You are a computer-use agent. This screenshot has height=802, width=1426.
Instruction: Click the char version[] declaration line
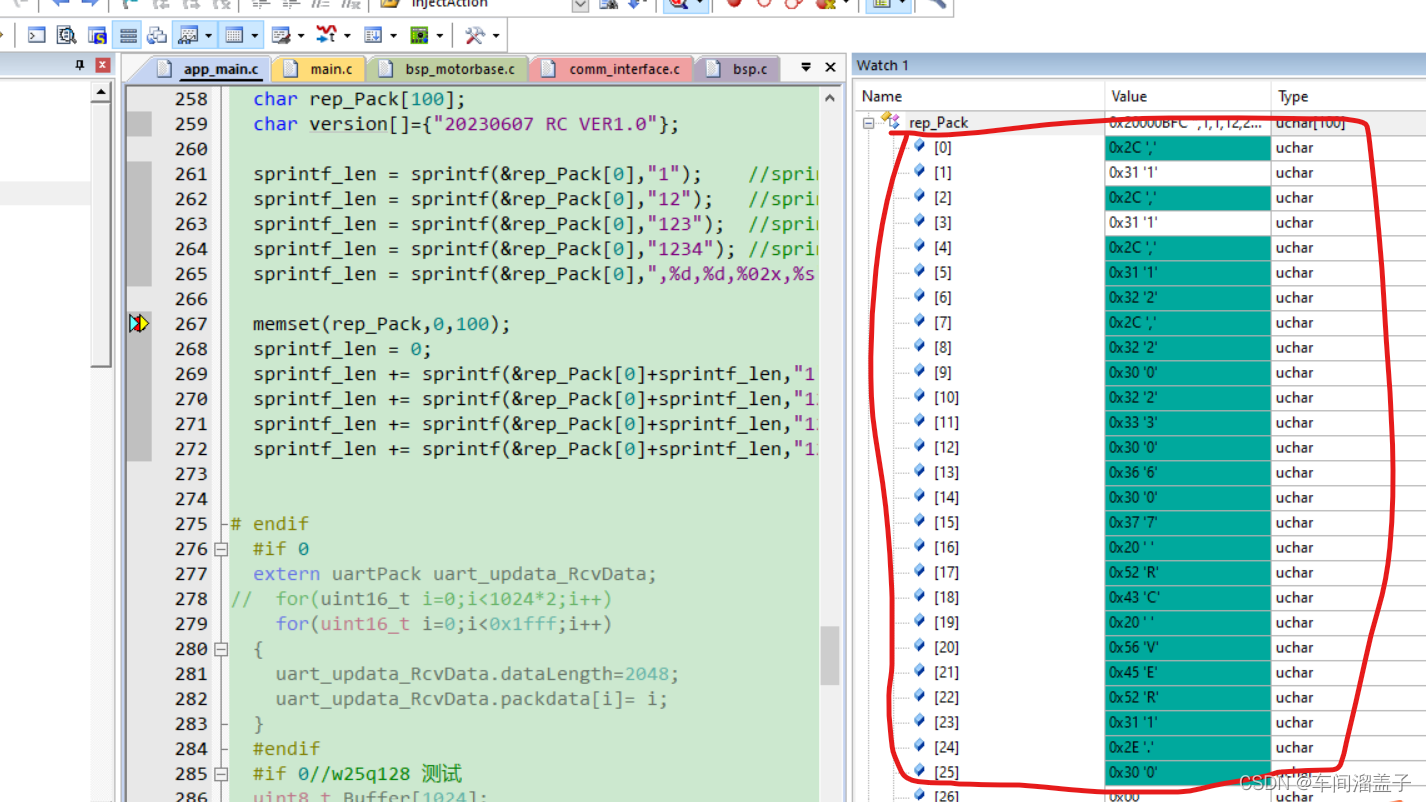(x=466, y=124)
